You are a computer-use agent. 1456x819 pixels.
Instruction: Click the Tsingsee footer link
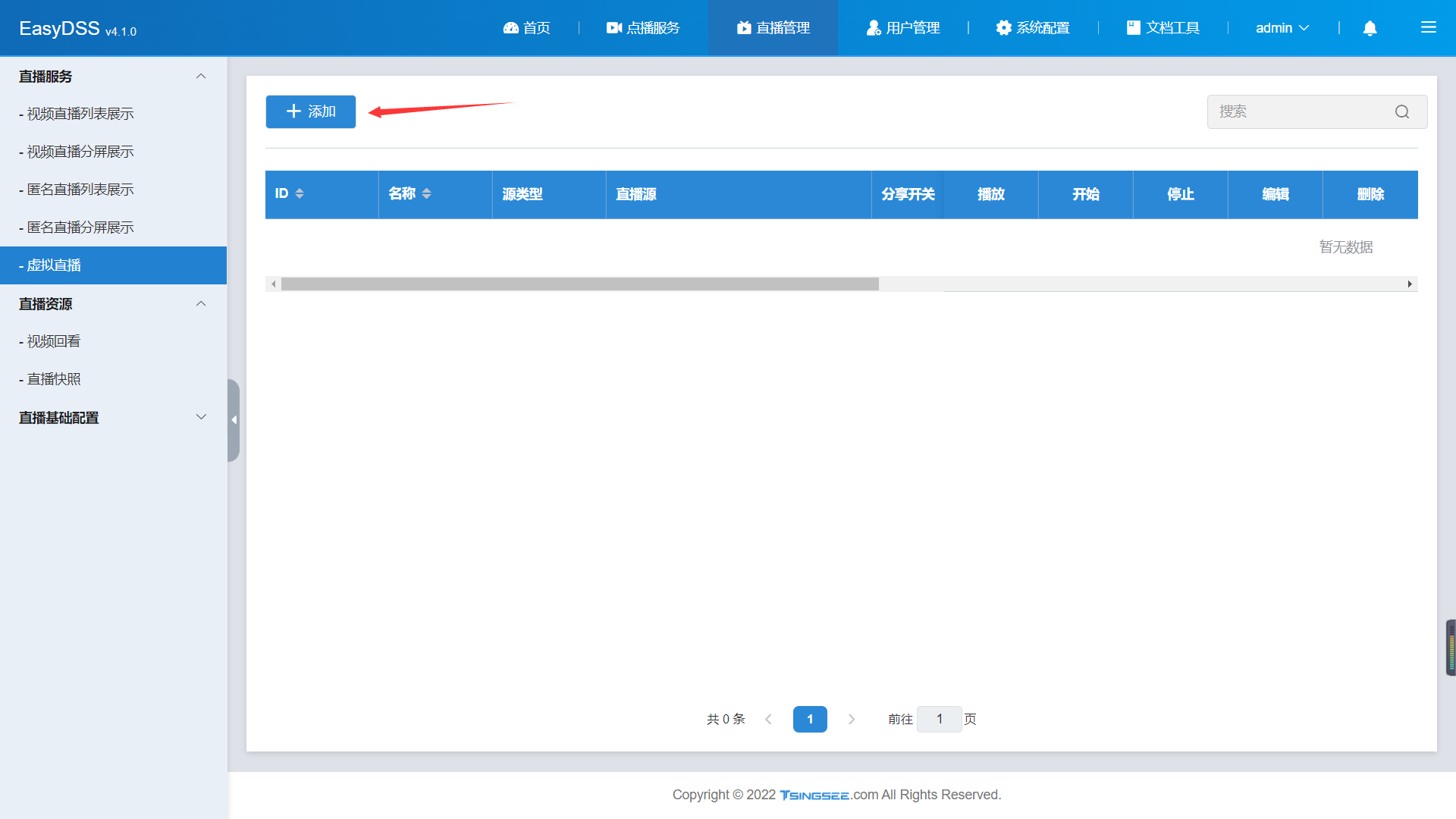point(814,795)
